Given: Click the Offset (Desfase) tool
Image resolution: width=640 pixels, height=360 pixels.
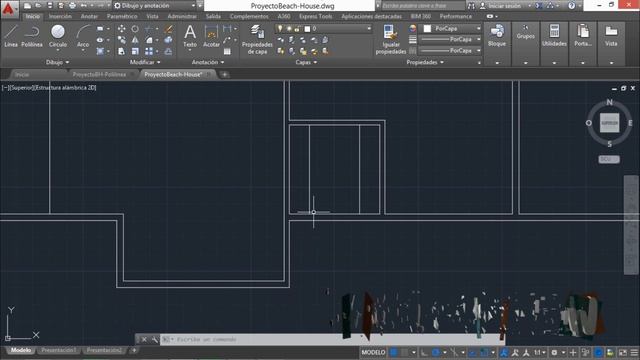Looking at the screenshot, I should (168, 51).
